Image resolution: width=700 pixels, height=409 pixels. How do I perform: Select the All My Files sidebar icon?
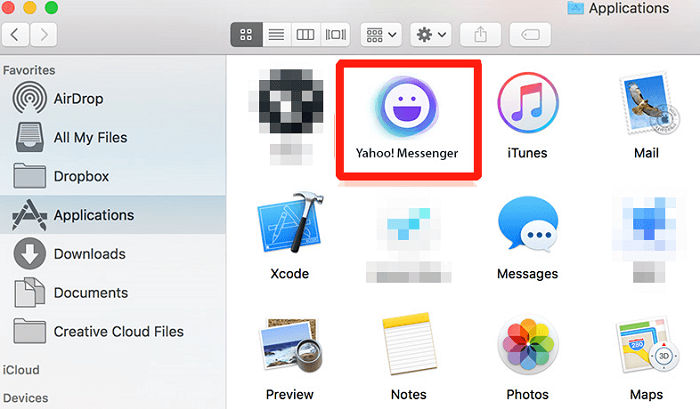29,137
